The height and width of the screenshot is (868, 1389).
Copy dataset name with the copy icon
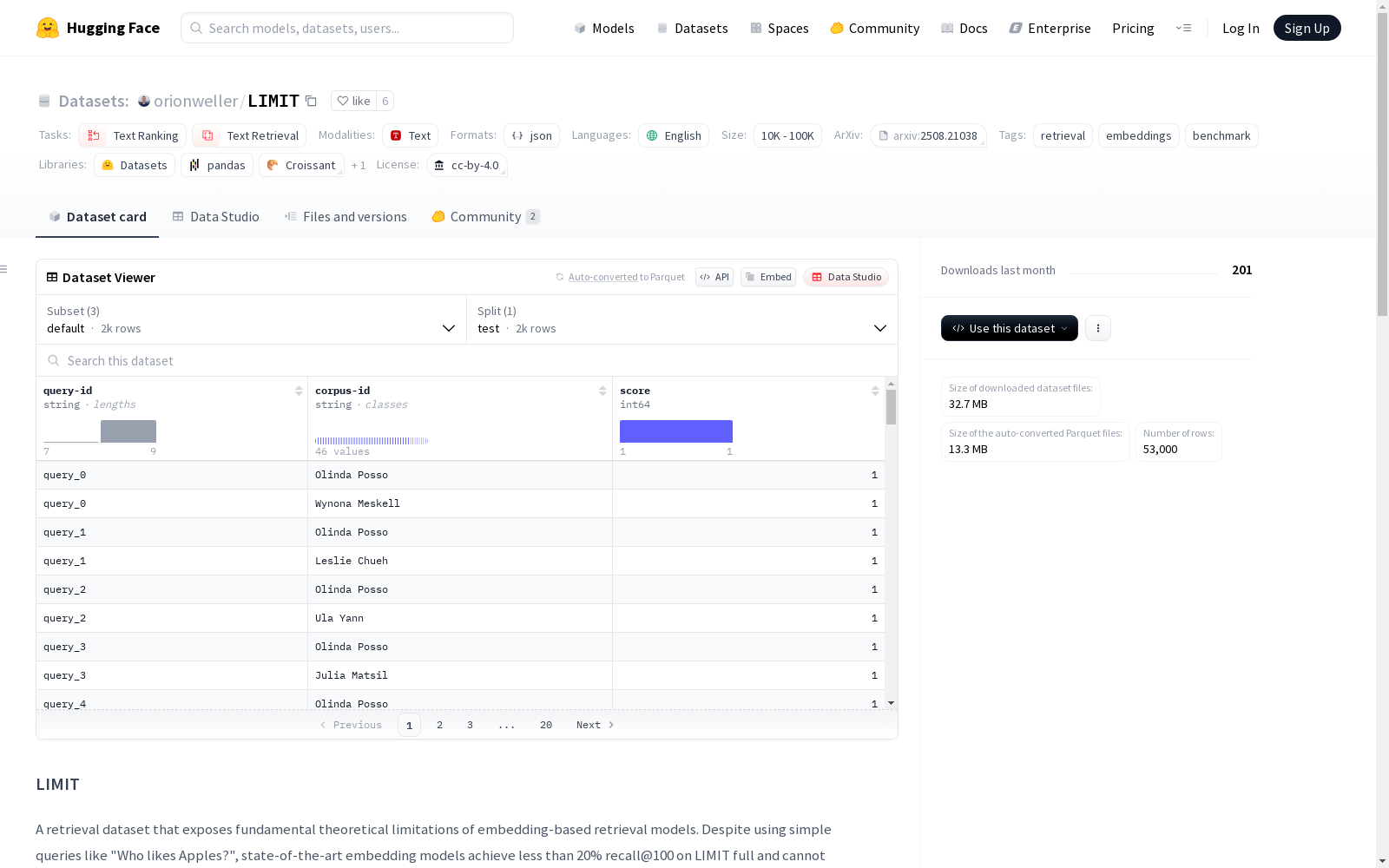click(x=311, y=101)
